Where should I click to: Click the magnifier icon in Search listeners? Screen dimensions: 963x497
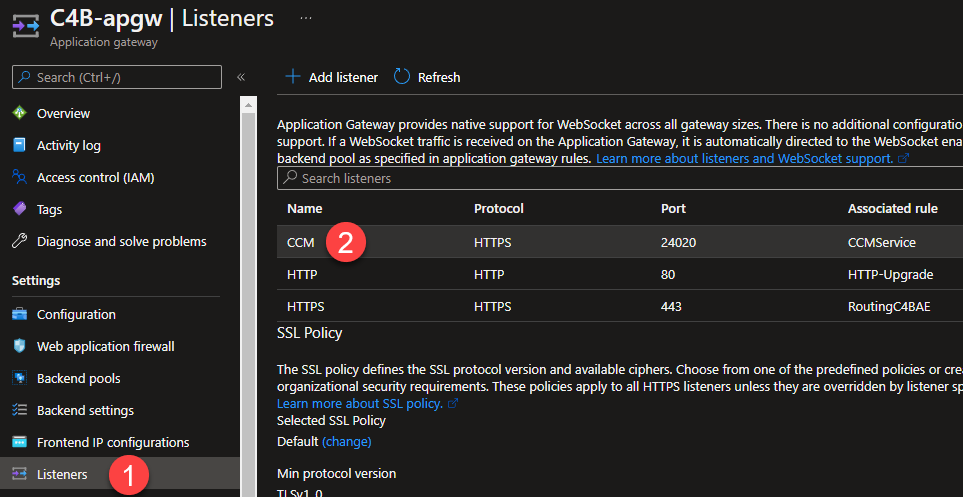pos(290,178)
